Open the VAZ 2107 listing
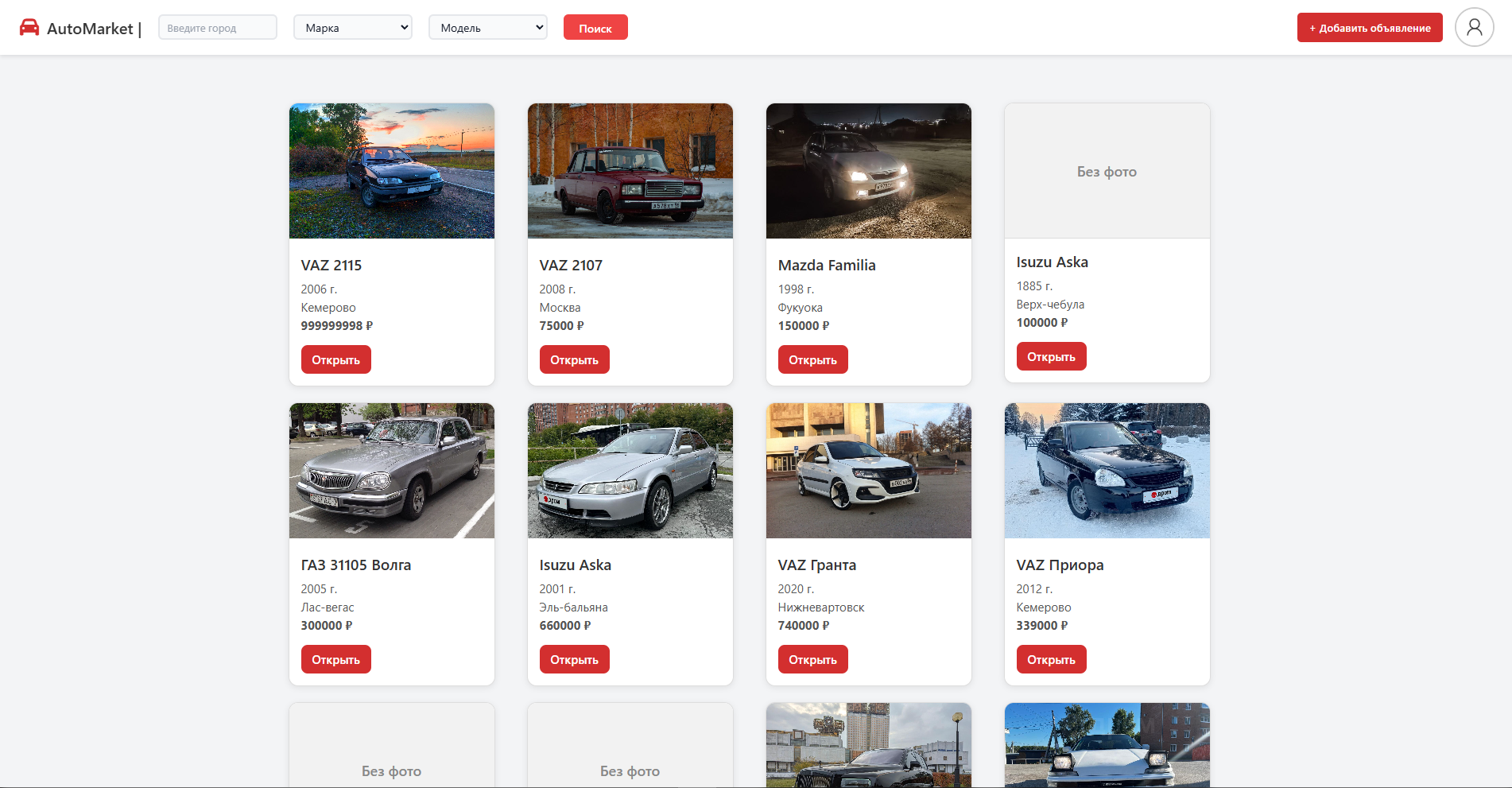Viewport: 1512px width, 788px height. coord(574,359)
